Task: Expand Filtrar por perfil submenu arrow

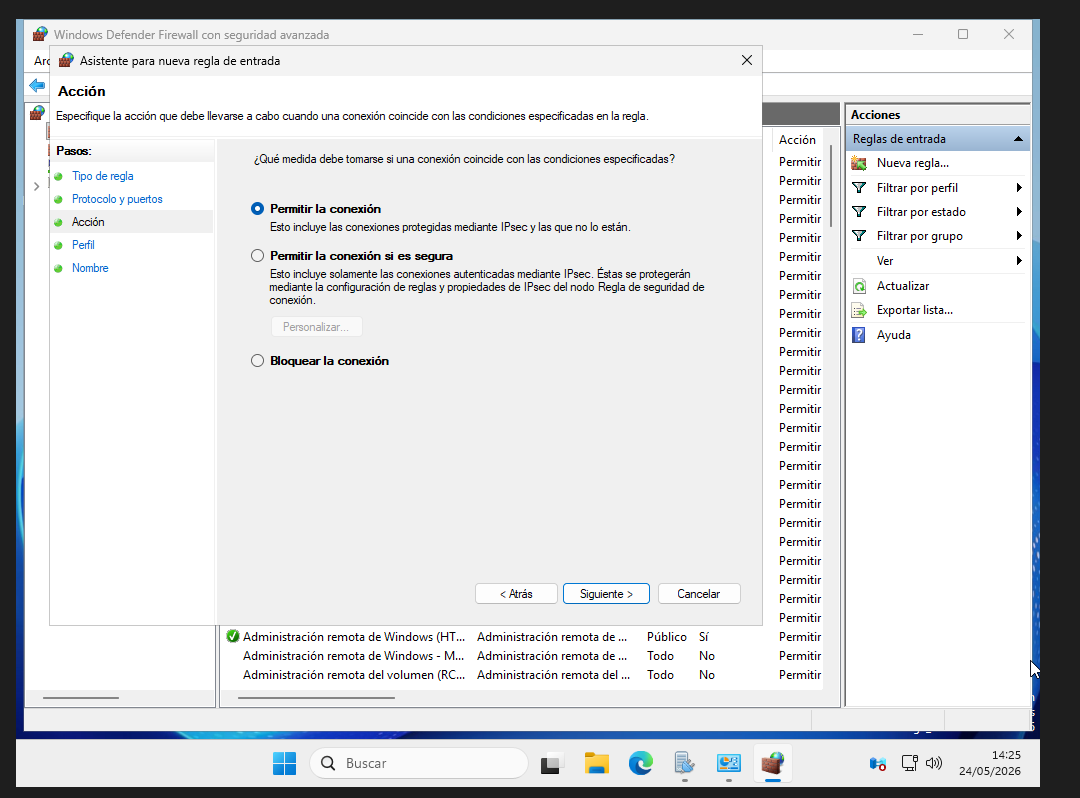Action: tap(1019, 187)
